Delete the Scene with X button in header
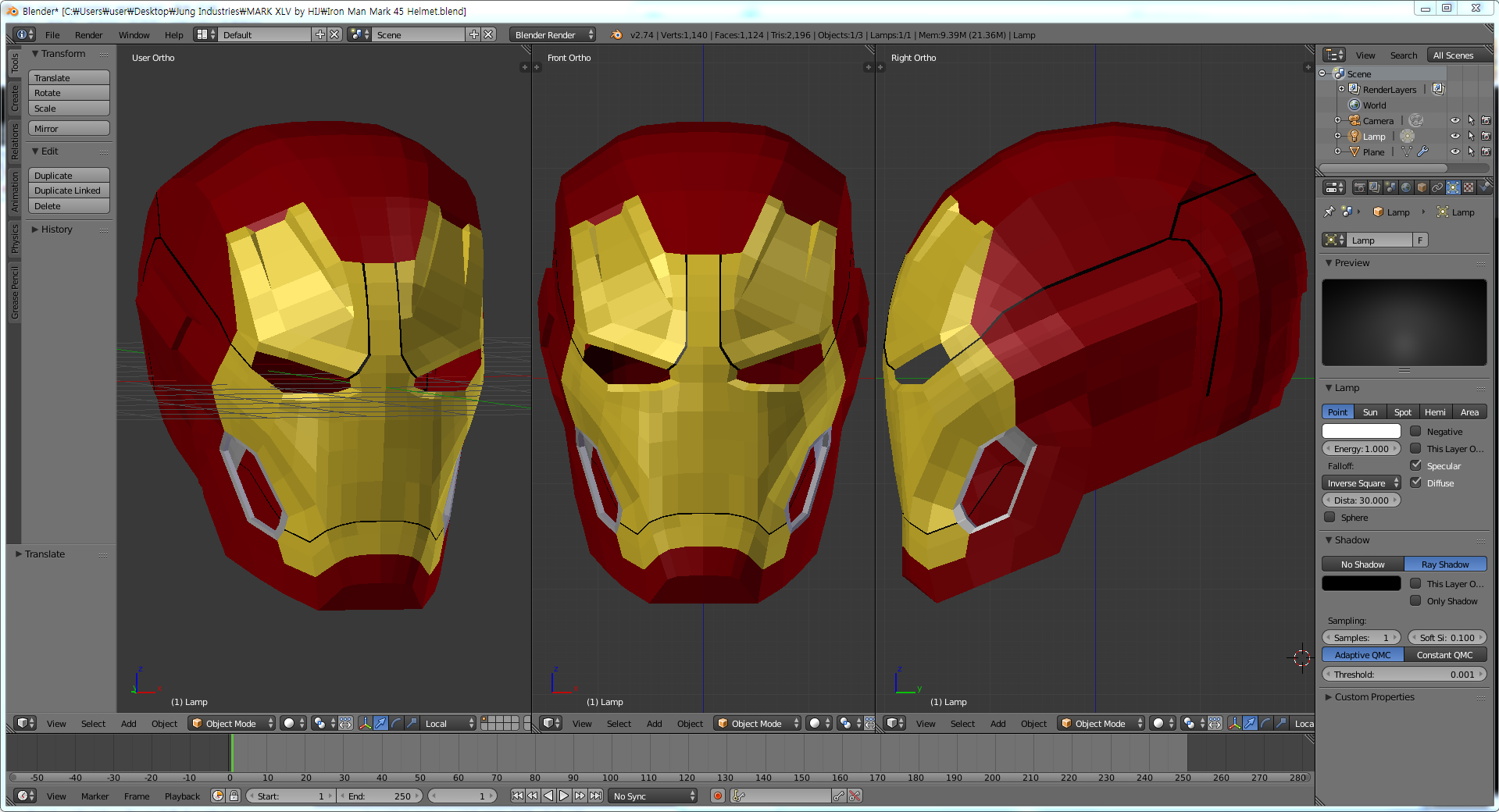 488,34
